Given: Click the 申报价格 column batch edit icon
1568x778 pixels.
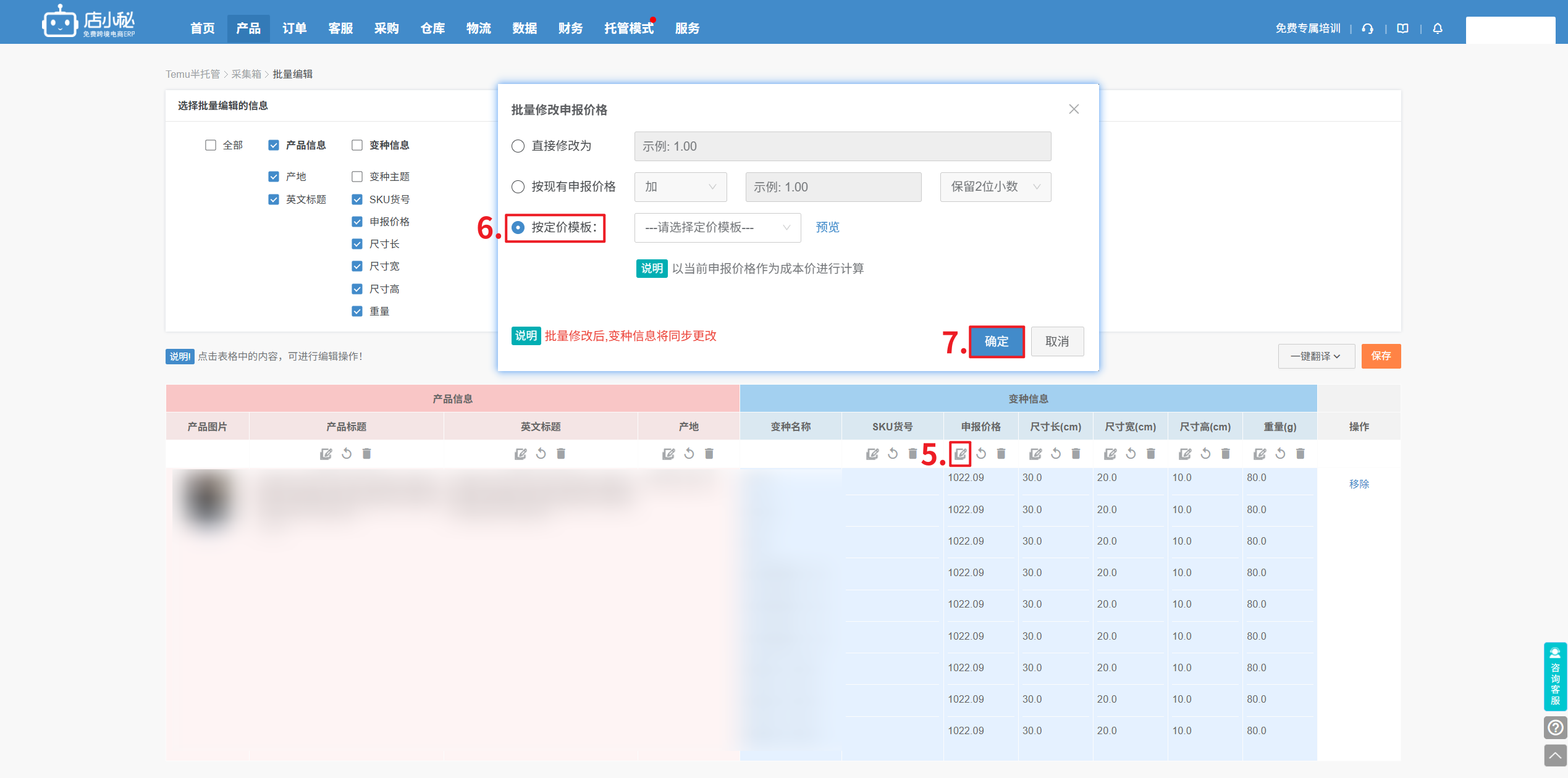Looking at the screenshot, I should click(x=960, y=454).
